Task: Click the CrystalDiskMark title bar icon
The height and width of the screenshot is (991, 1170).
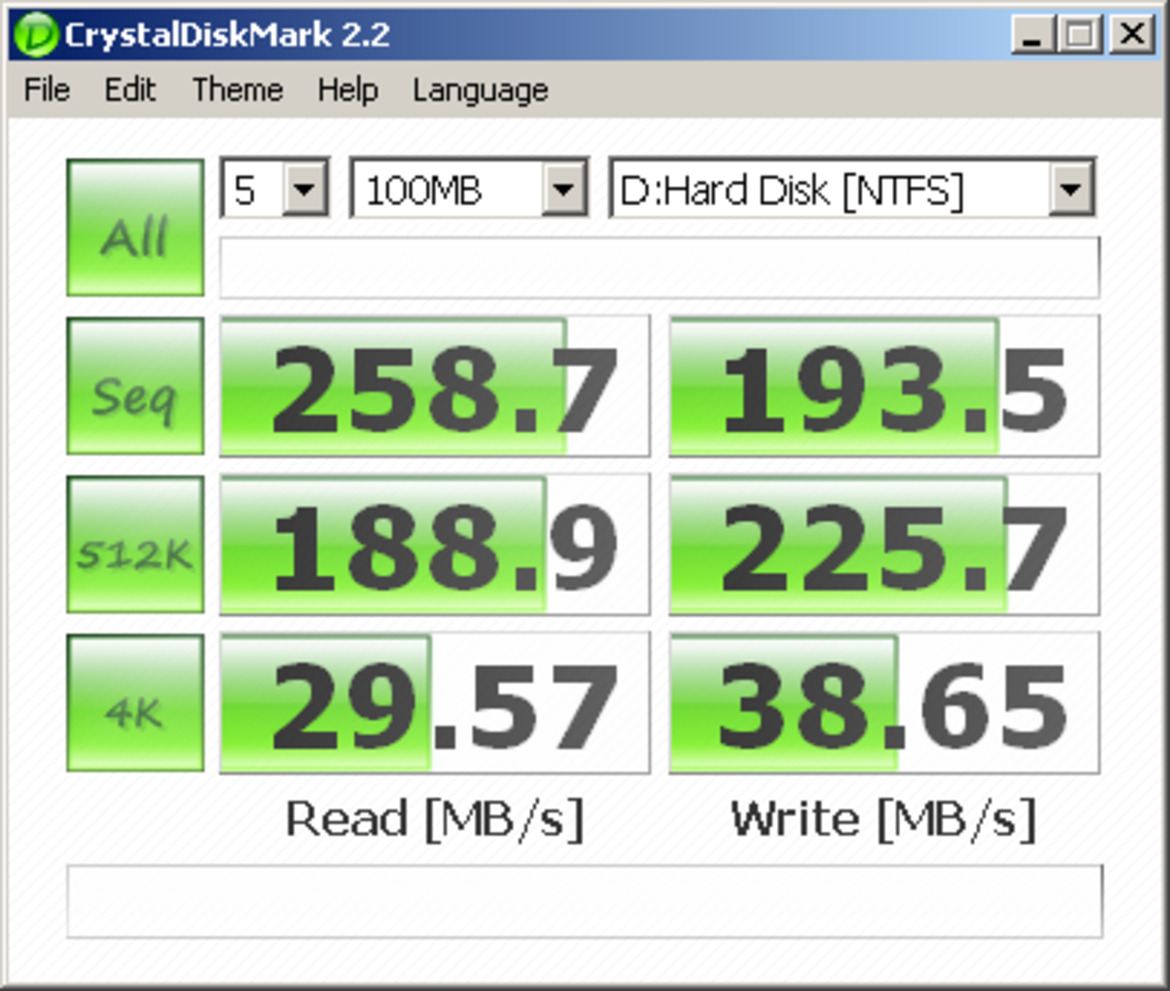Action: click(35, 34)
